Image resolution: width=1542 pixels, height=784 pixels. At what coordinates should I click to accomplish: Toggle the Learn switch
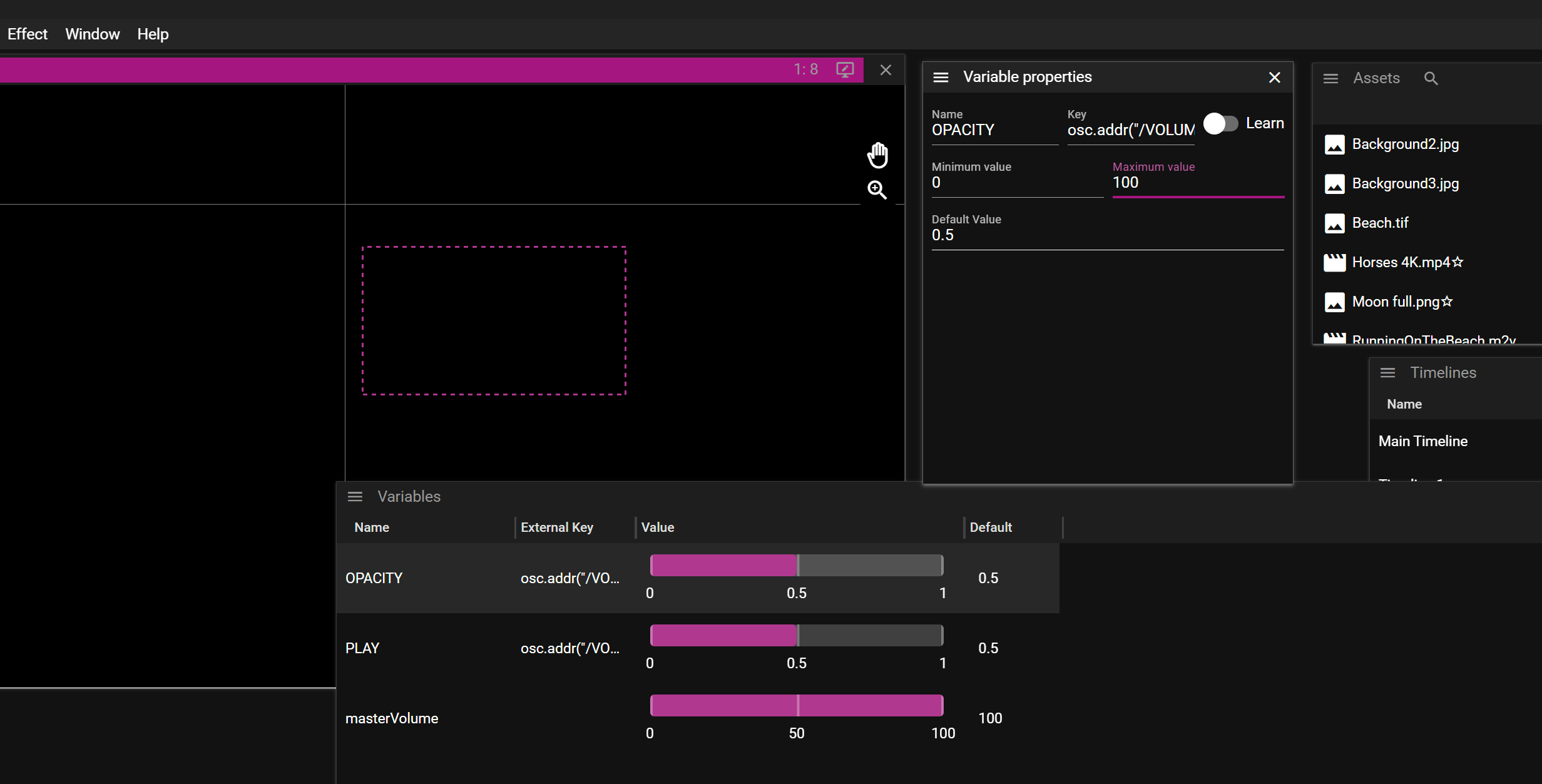tap(1220, 123)
